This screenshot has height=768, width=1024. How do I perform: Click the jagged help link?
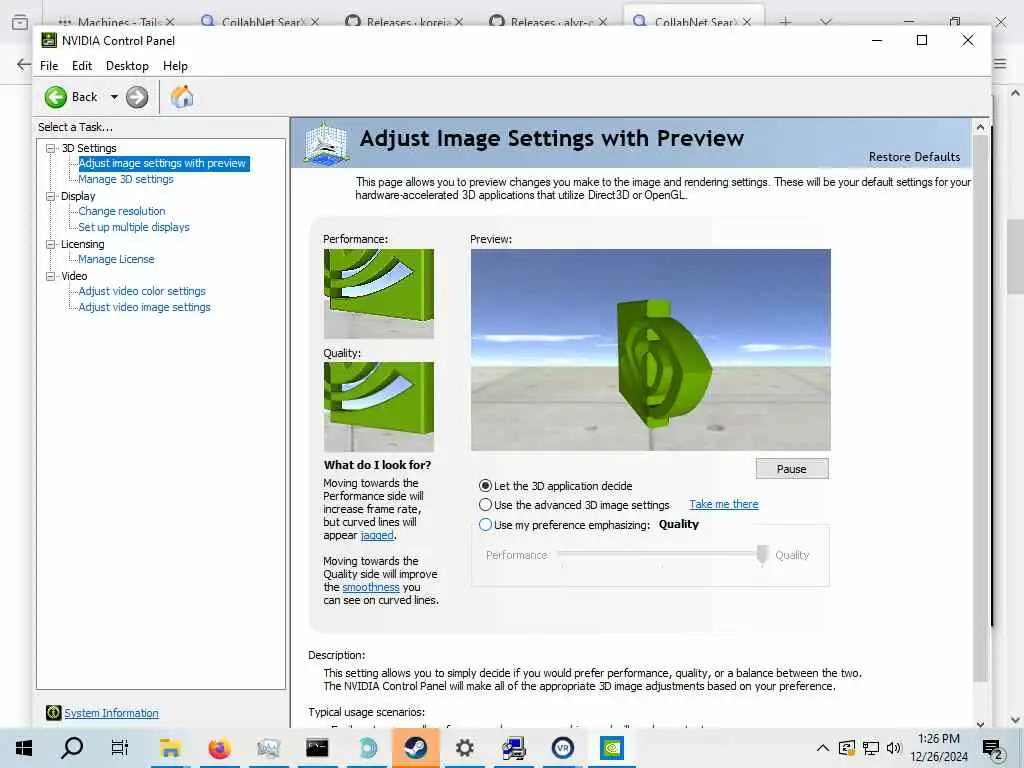click(x=377, y=536)
